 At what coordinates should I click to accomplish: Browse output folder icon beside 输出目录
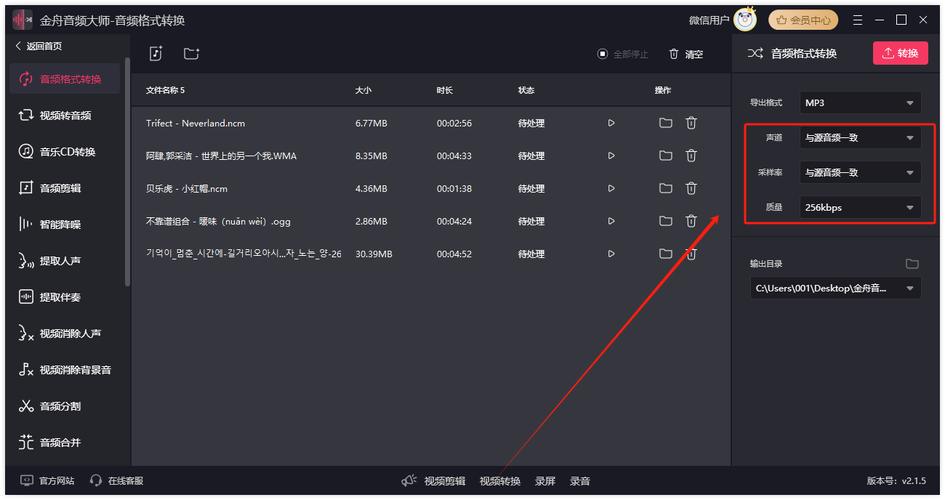[x=912, y=263]
